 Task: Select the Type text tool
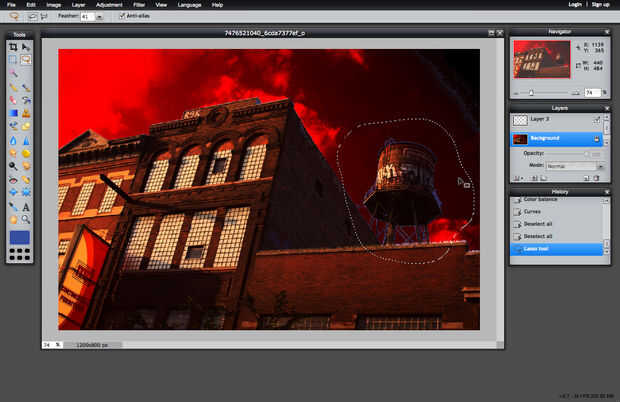[x=26, y=206]
